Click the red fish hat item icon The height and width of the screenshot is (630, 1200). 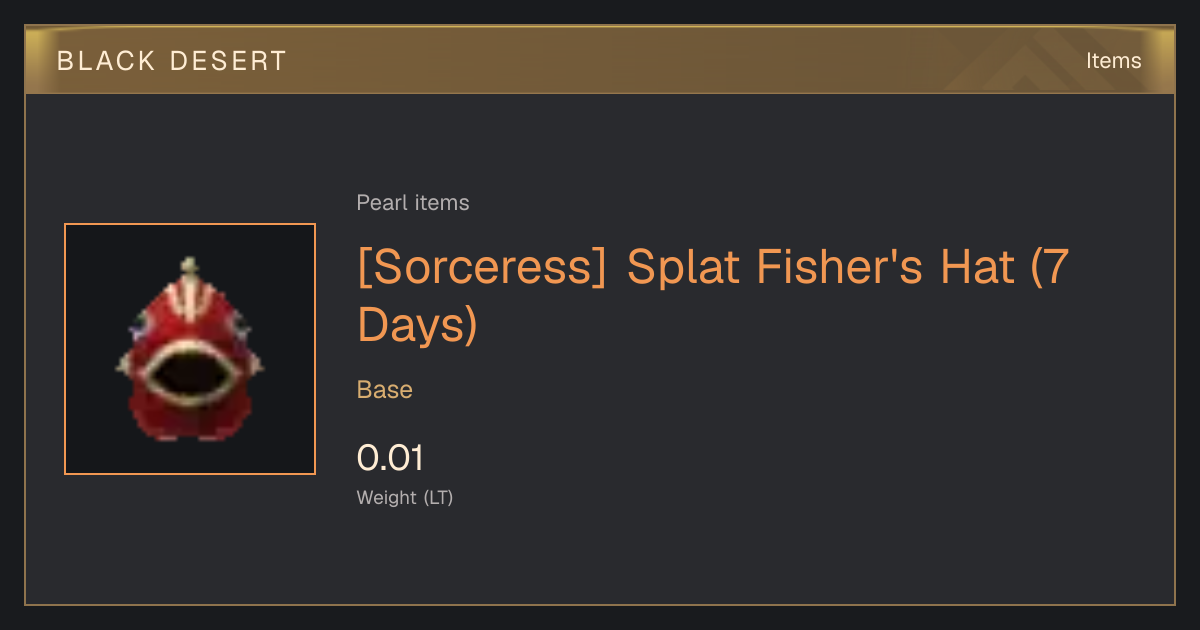pos(189,350)
